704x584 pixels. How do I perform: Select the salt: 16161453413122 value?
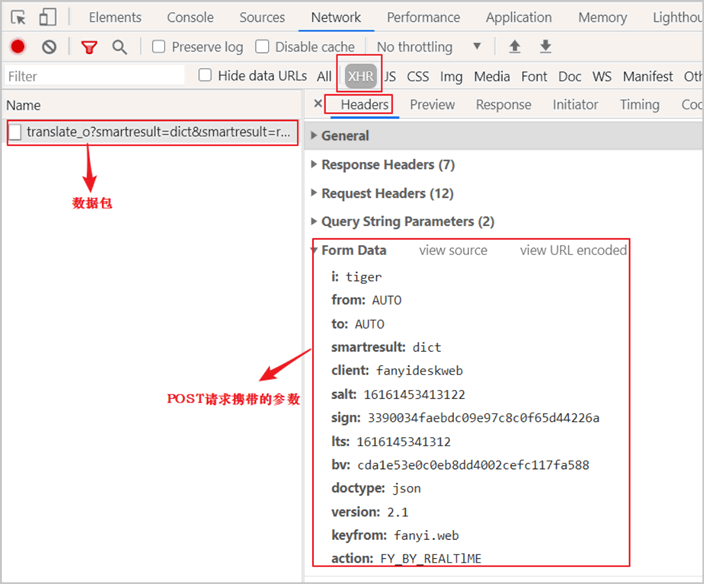click(398, 394)
